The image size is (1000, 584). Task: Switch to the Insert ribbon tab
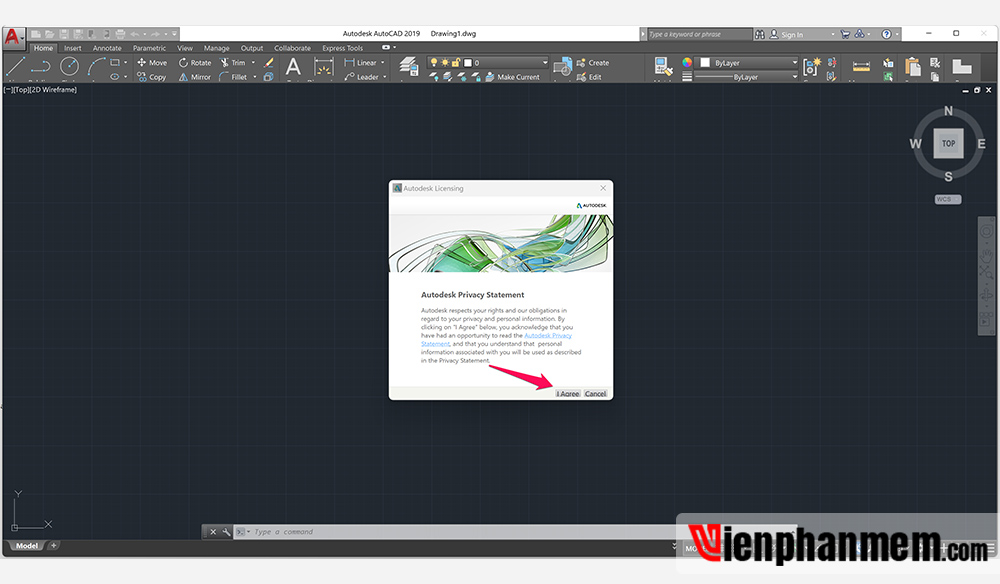(x=73, y=48)
